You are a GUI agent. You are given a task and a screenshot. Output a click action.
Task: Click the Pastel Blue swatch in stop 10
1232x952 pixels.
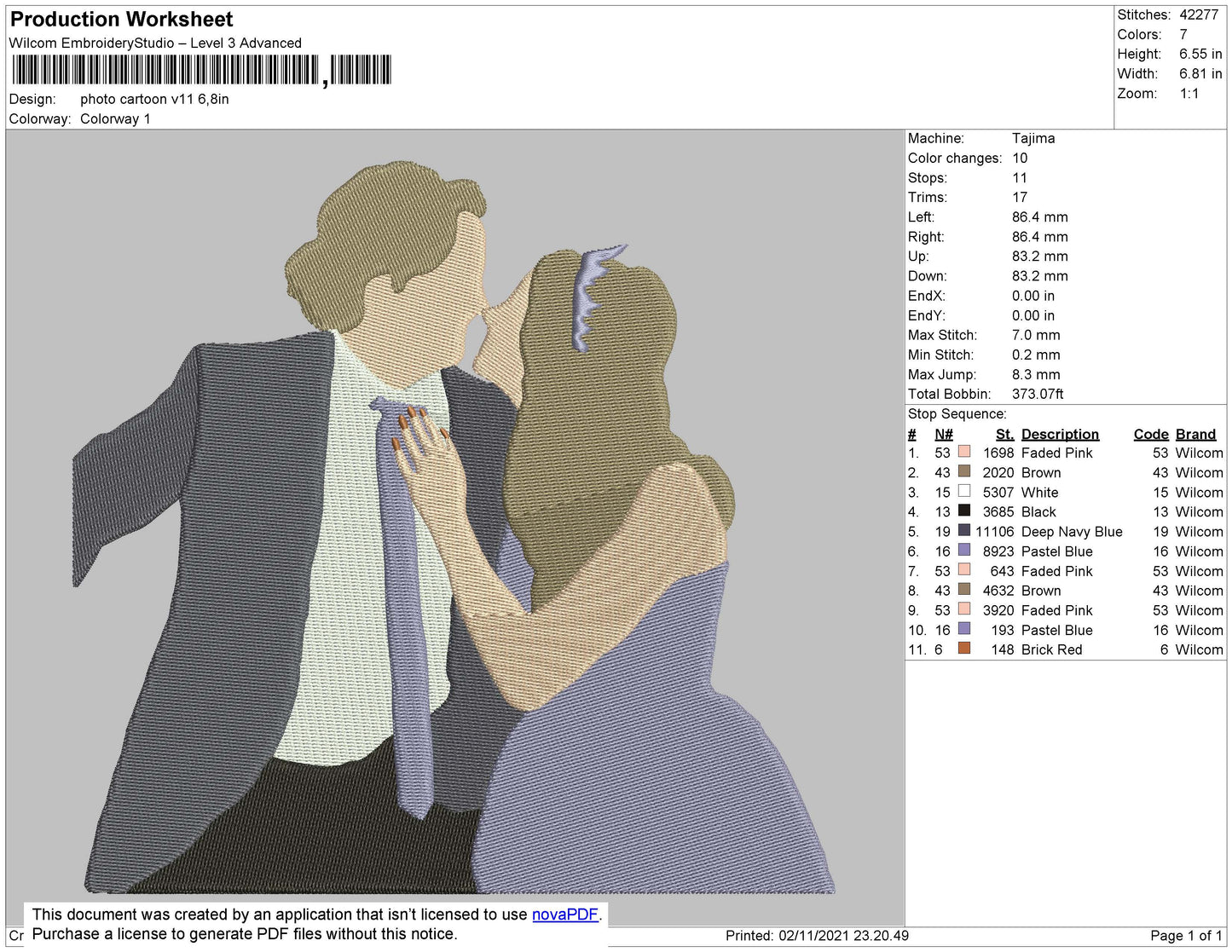pos(964,628)
